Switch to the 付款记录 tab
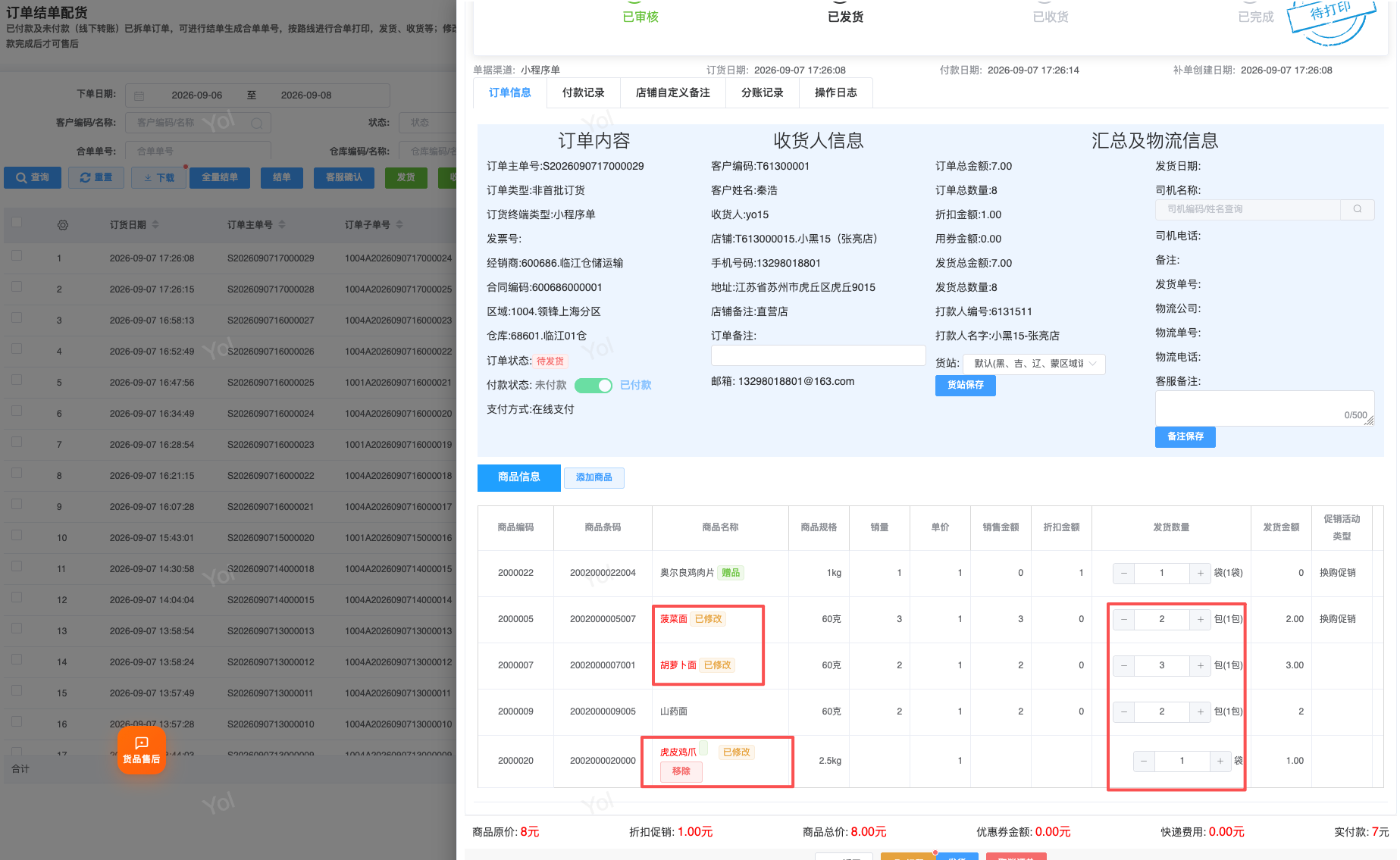The width and height of the screenshot is (1400, 860). click(584, 93)
